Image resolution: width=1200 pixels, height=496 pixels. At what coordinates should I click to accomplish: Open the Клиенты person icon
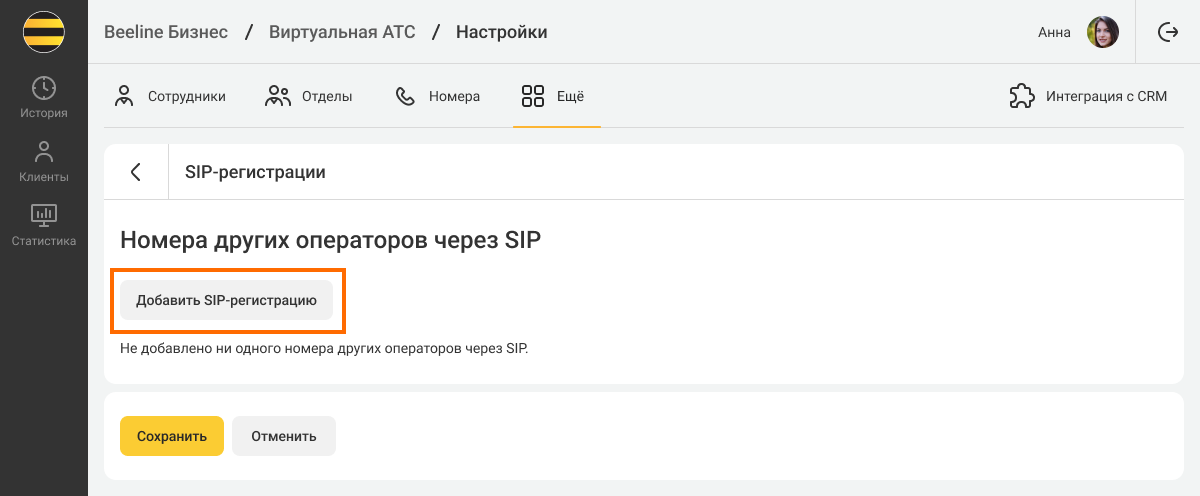click(x=44, y=152)
